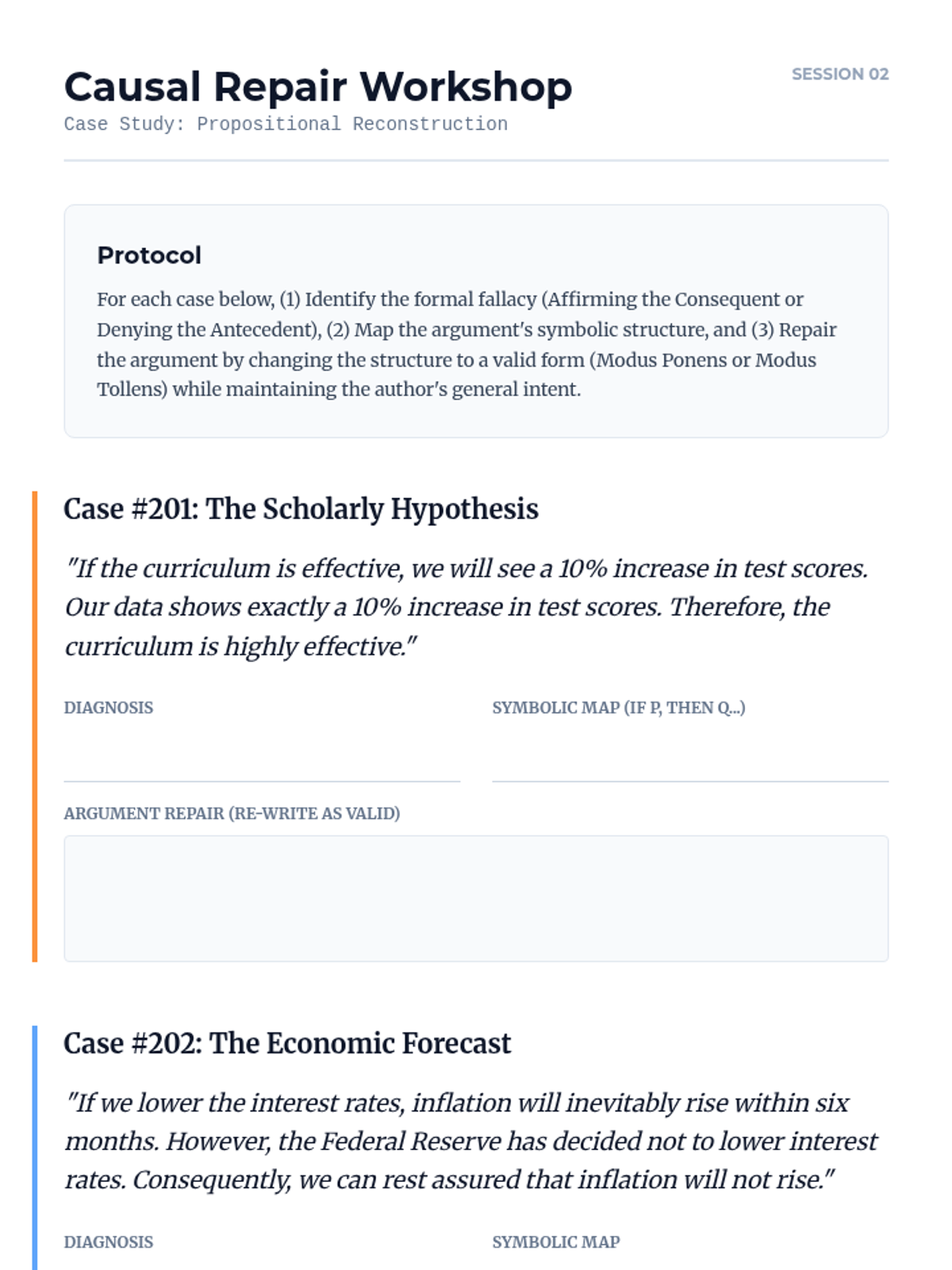Click inside the Argument Repair text box

click(476, 899)
